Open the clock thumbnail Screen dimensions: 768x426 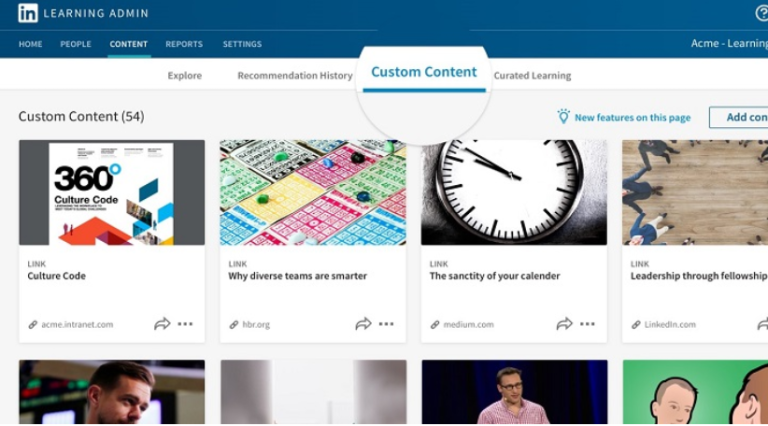pyautogui.click(x=514, y=192)
